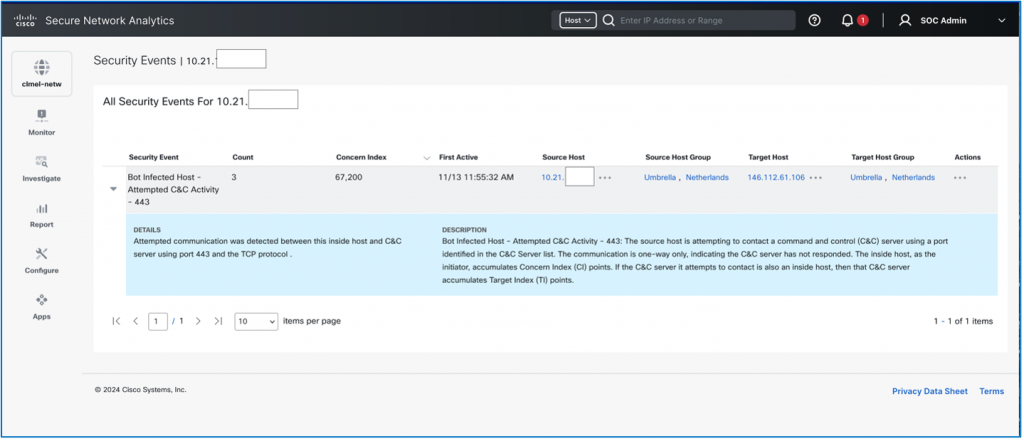This screenshot has width=1024, height=441.
Task: Open the Host search type dropdown
Action: click(578, 20)
